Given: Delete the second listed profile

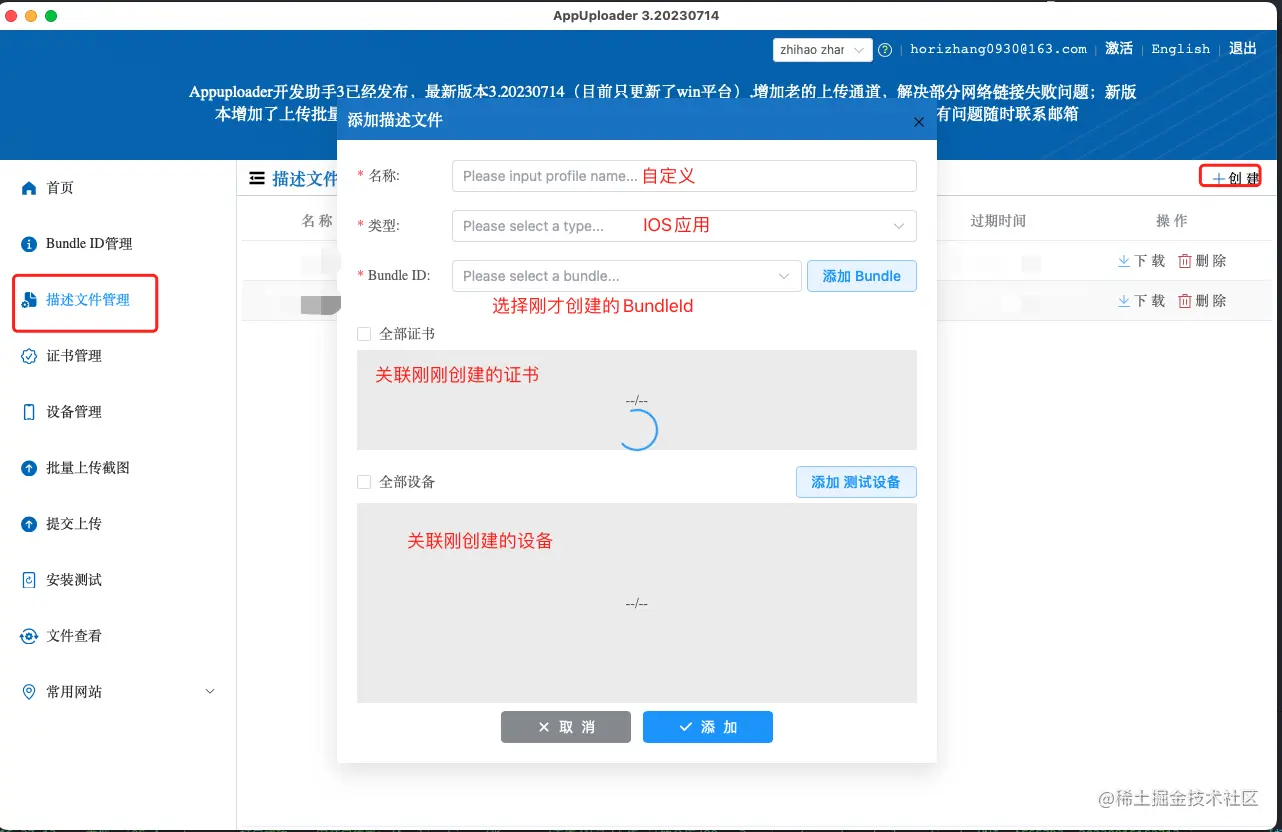Looking at the screenshot, I should [1202, 301].
